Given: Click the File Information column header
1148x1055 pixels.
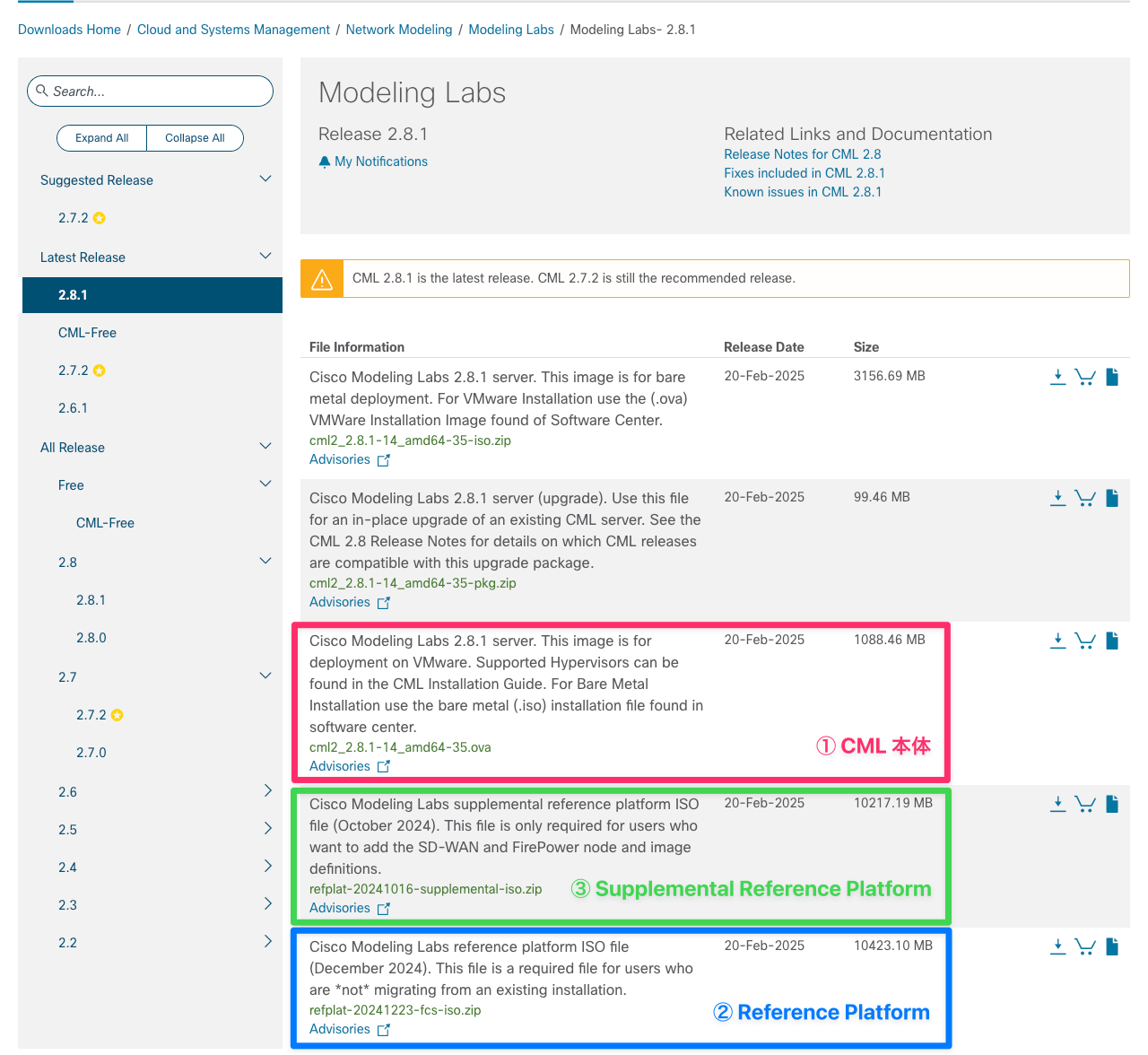Looking at the screenshot, I should click(357, 347).
